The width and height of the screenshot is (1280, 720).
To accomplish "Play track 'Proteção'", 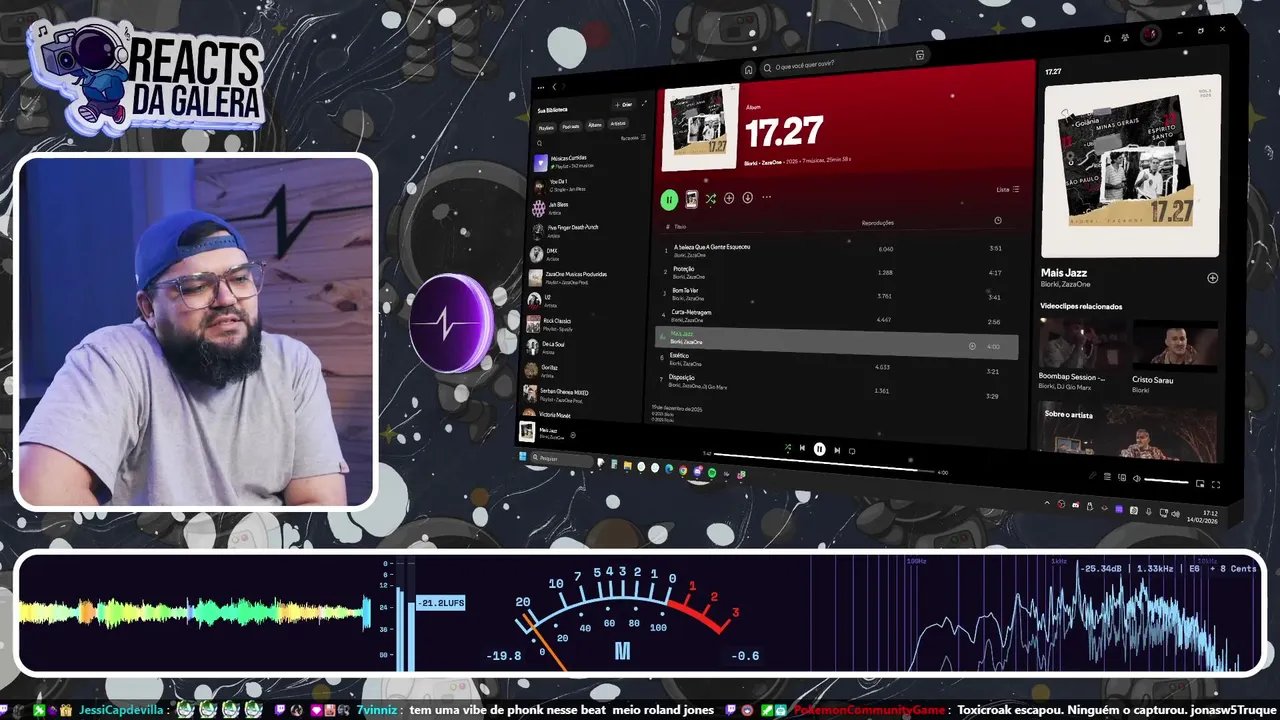I will (x=836, y=272).
